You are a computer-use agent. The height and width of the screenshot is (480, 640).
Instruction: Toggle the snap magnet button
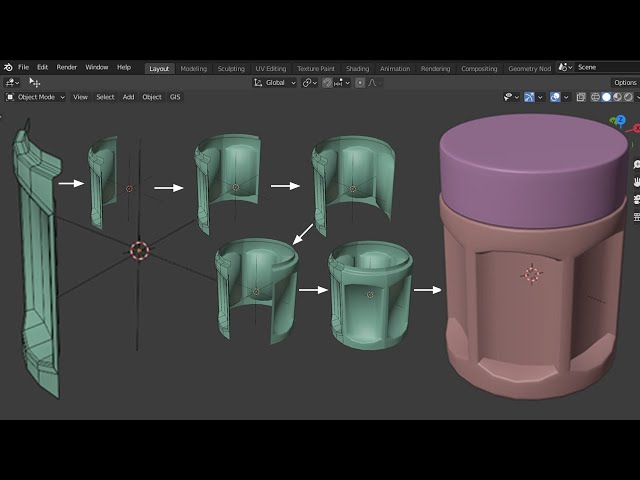tap(327, 83)
